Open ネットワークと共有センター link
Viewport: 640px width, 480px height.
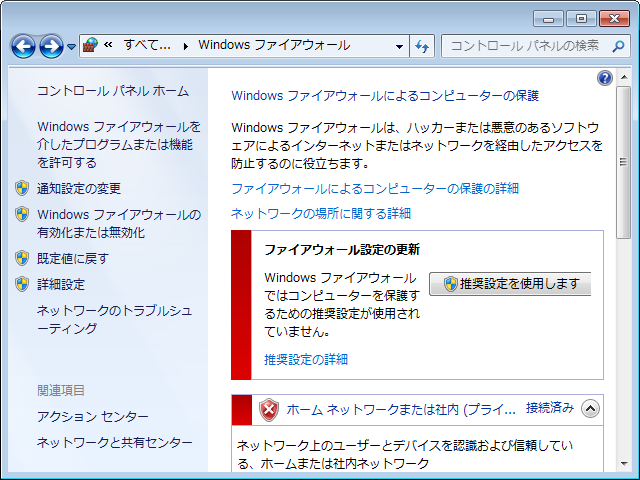click(x=115, y=442)
